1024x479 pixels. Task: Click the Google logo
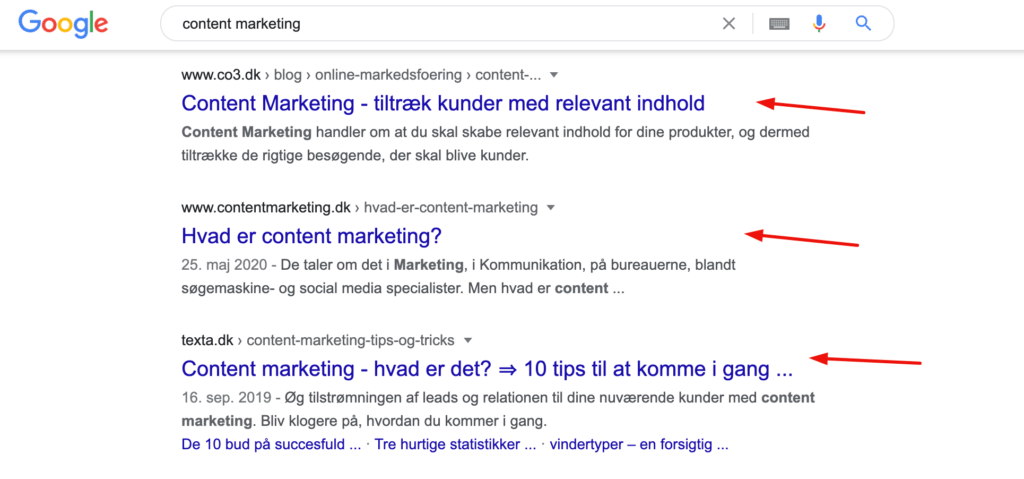tap(63, 24)
